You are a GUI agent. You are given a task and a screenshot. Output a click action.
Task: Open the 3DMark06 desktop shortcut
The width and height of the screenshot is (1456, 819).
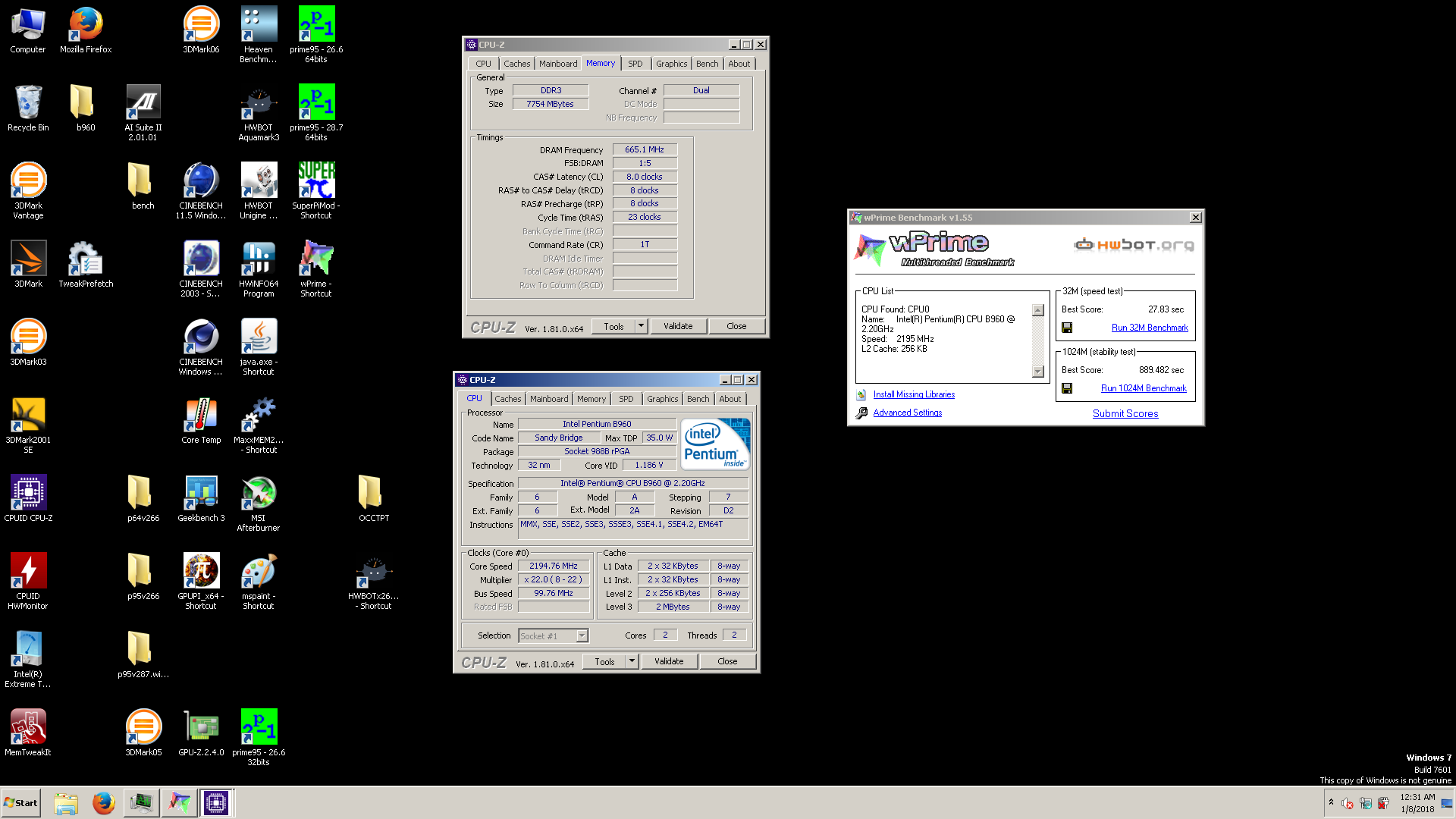(x=201, y=30)
